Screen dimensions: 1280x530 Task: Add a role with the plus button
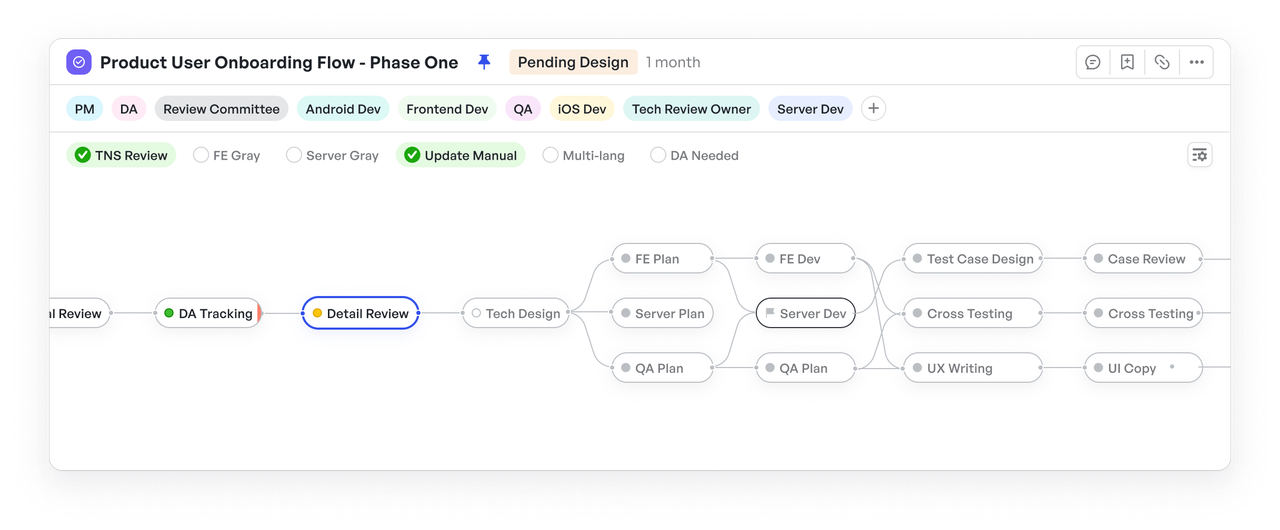[873, 109]
